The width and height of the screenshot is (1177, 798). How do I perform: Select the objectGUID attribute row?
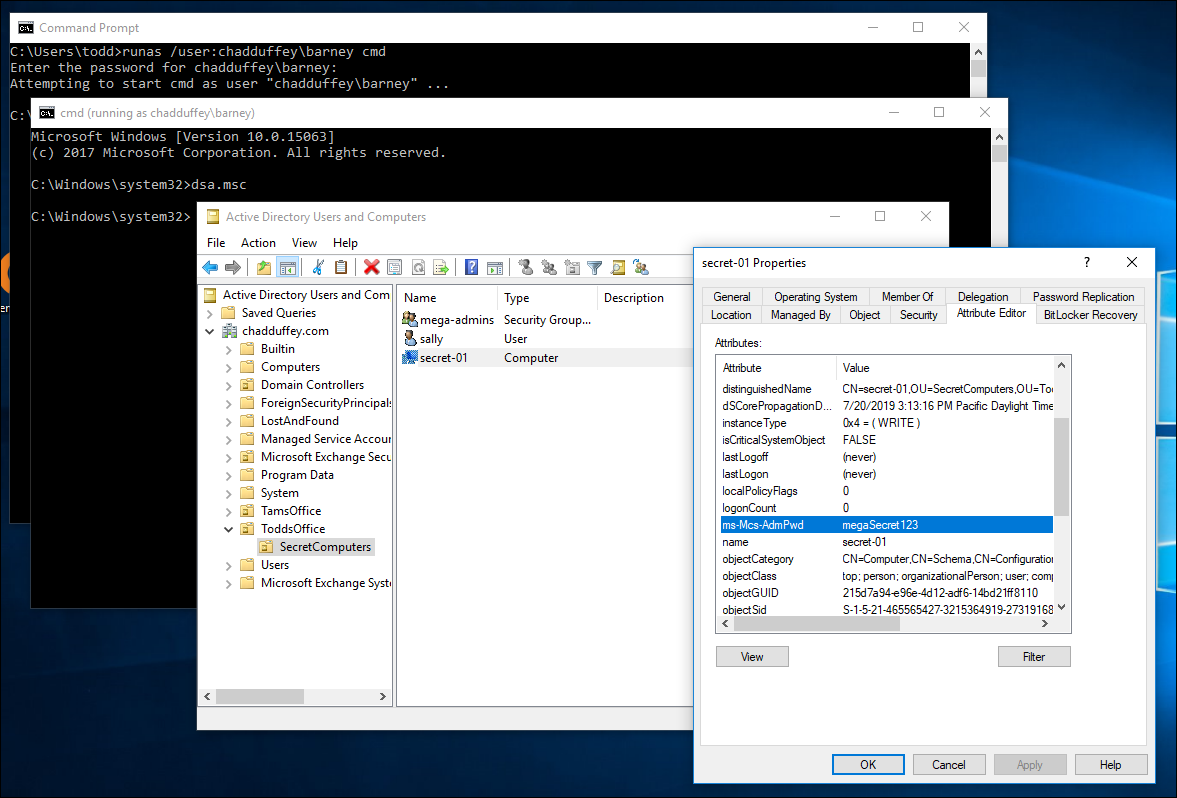click(887, 593)
